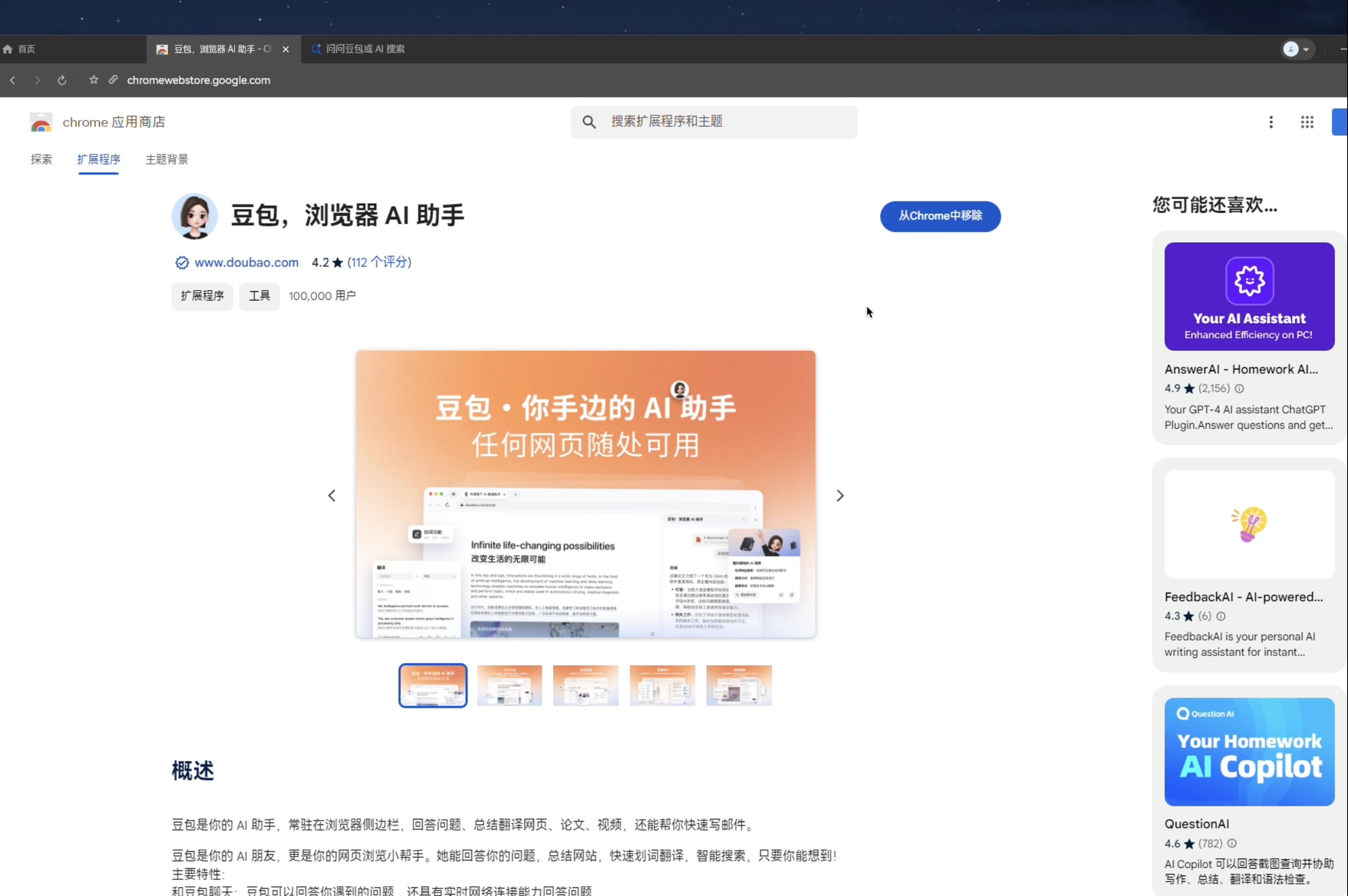Click the verified publisher badge icon

[182, 263]
